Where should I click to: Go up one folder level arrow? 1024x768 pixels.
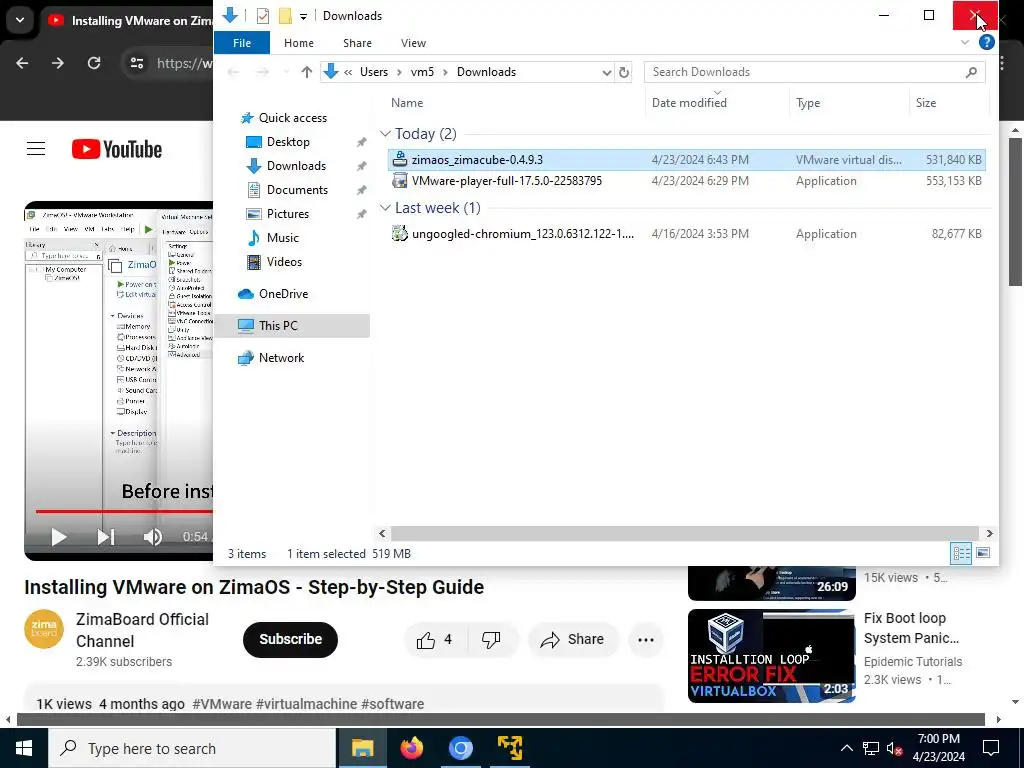(x=306, y=72)
